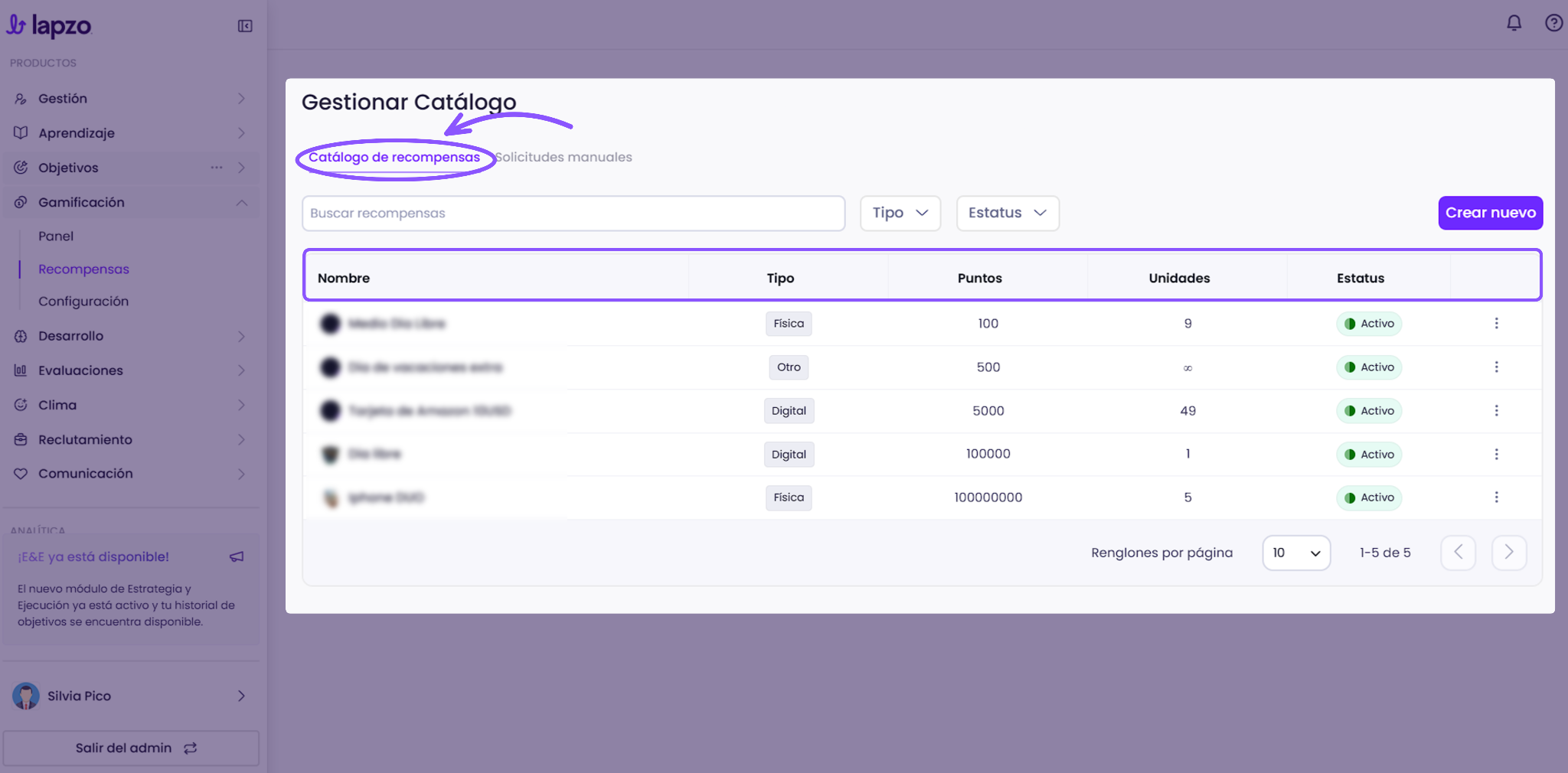Open the help question mark icon

(1553, 23)
